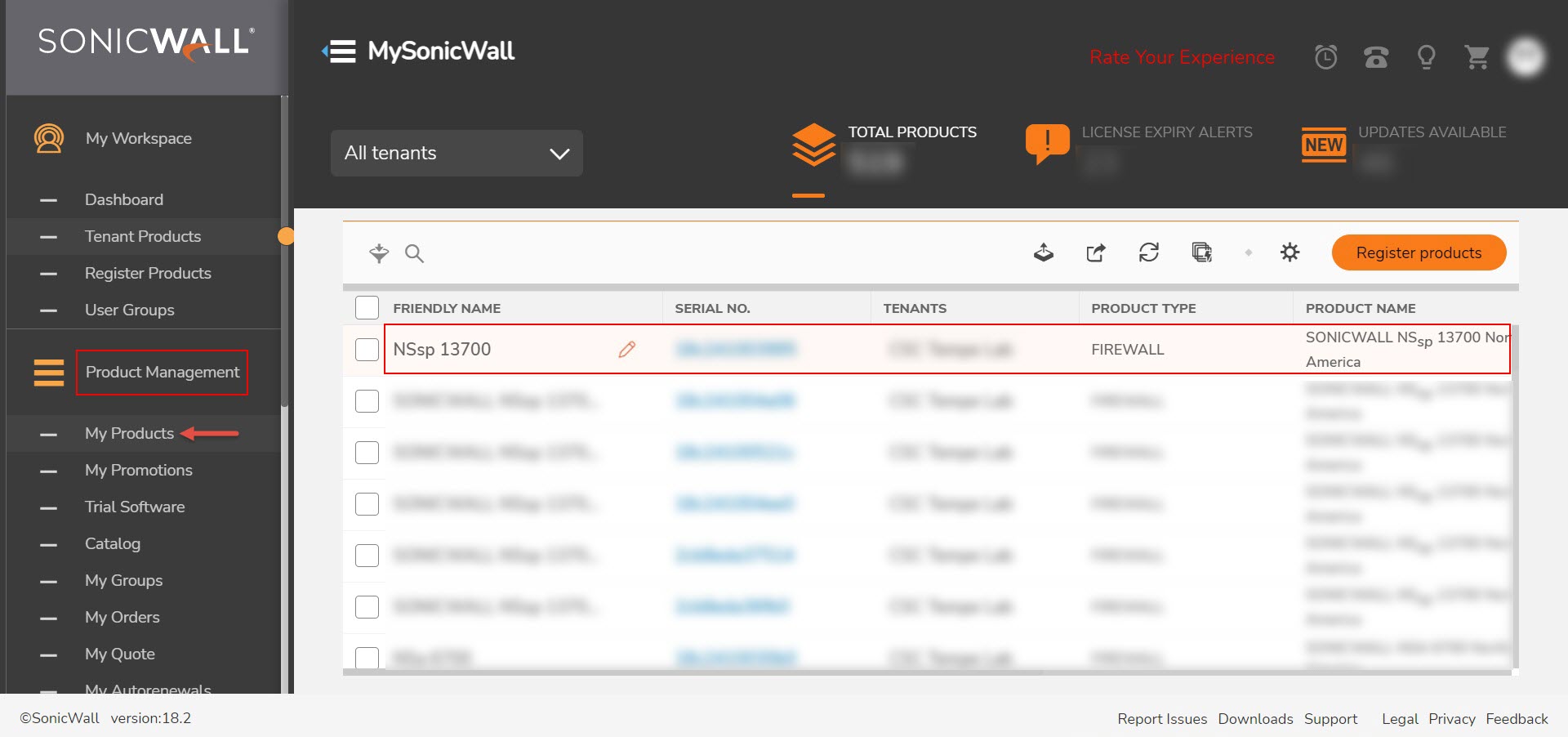This screenshot has width=1568, height=737.
Task: Open the Report Issues footer link
Action: point(1162,719)
